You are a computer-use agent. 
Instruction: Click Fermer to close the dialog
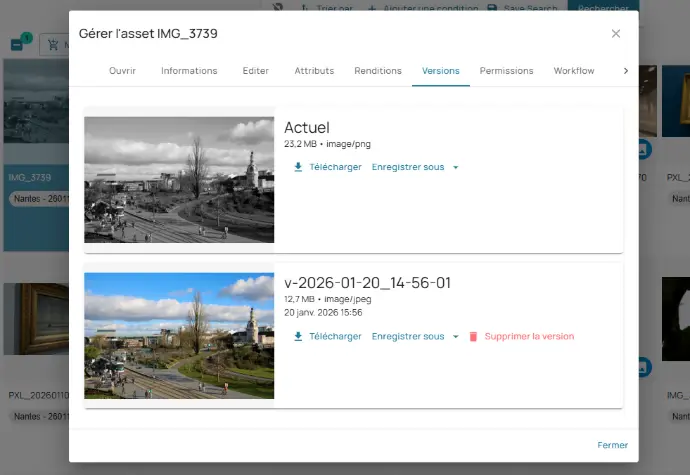pyautogui.click(x=612, y=445)
